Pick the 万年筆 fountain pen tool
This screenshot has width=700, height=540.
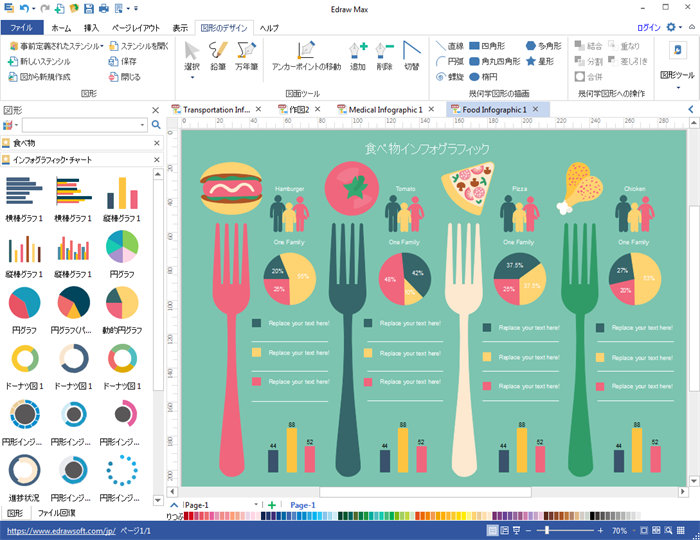click(246, 56)
